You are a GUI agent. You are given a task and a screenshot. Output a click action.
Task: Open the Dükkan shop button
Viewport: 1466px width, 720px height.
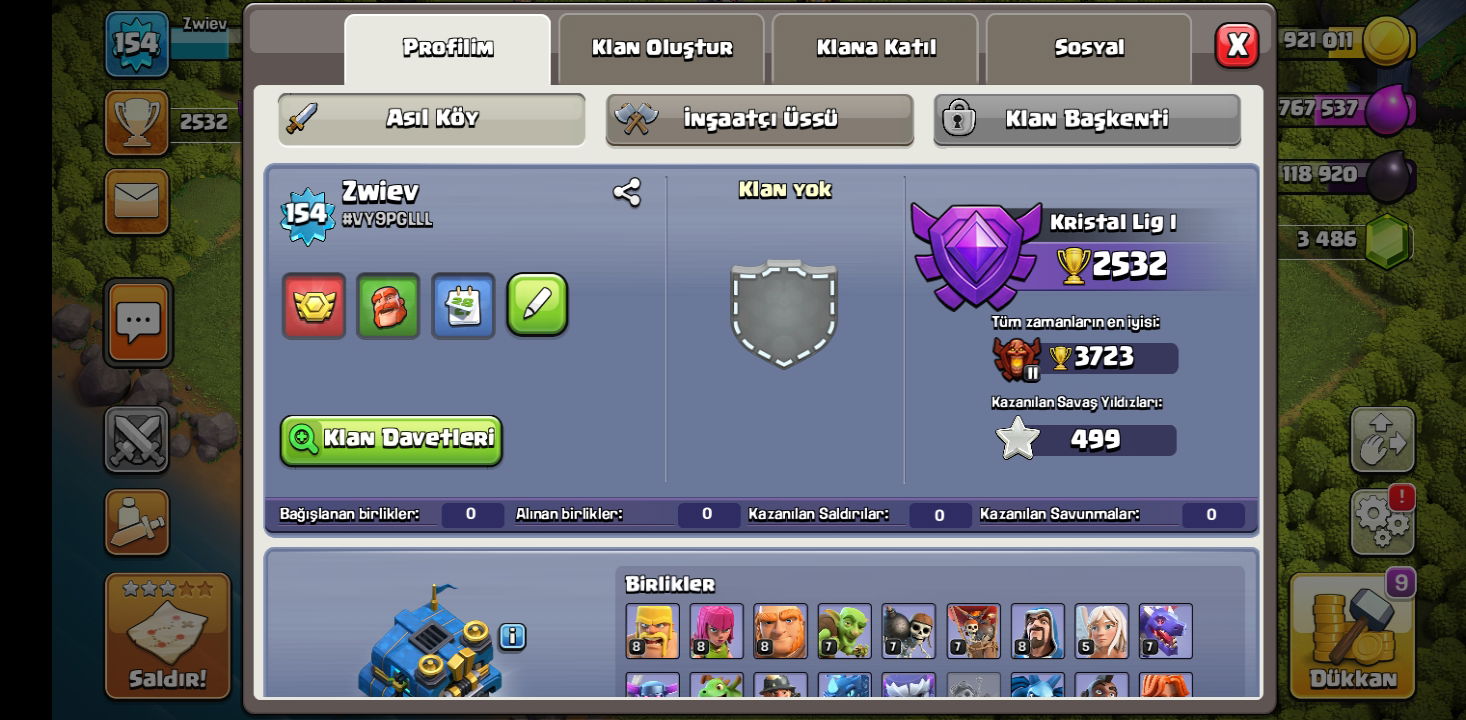coord(1352,635)
